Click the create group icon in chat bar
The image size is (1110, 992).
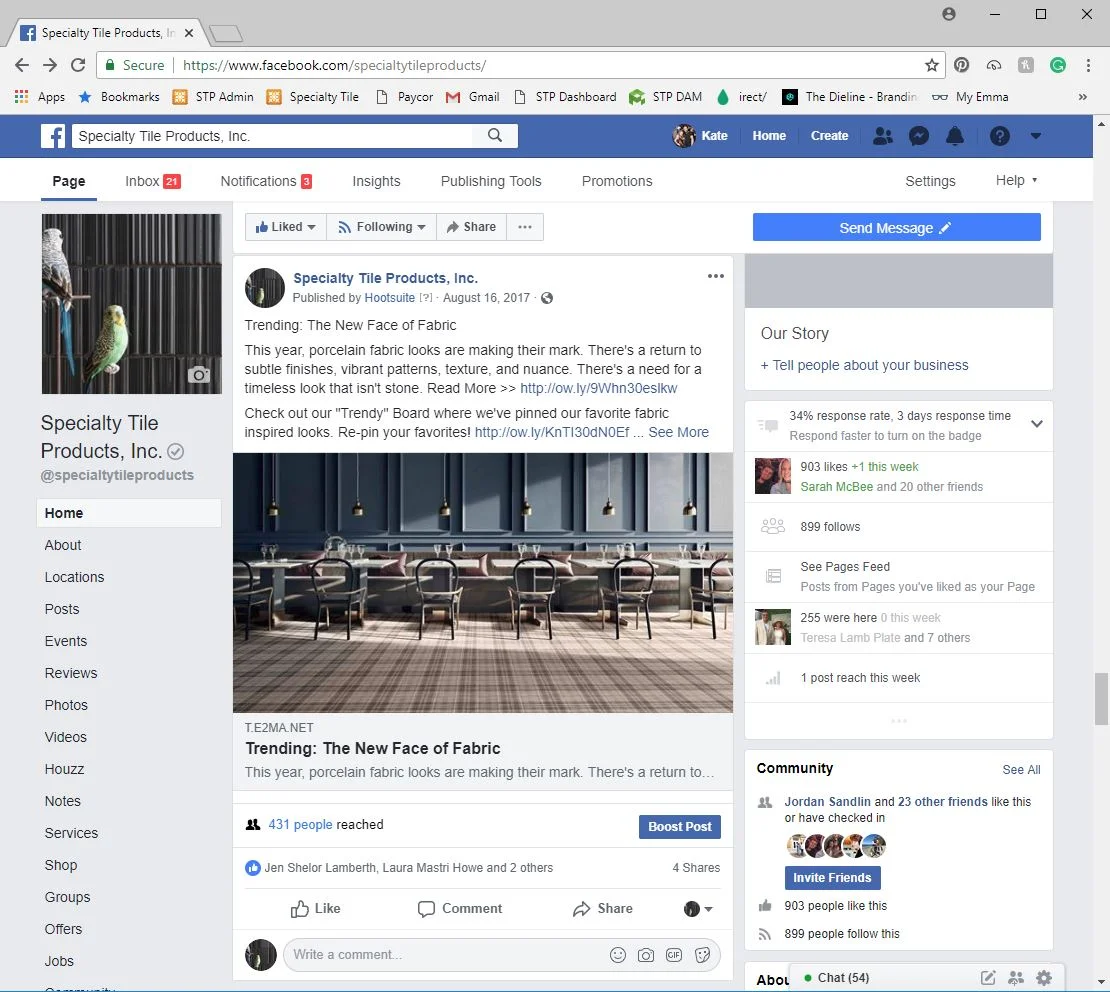1016,978
